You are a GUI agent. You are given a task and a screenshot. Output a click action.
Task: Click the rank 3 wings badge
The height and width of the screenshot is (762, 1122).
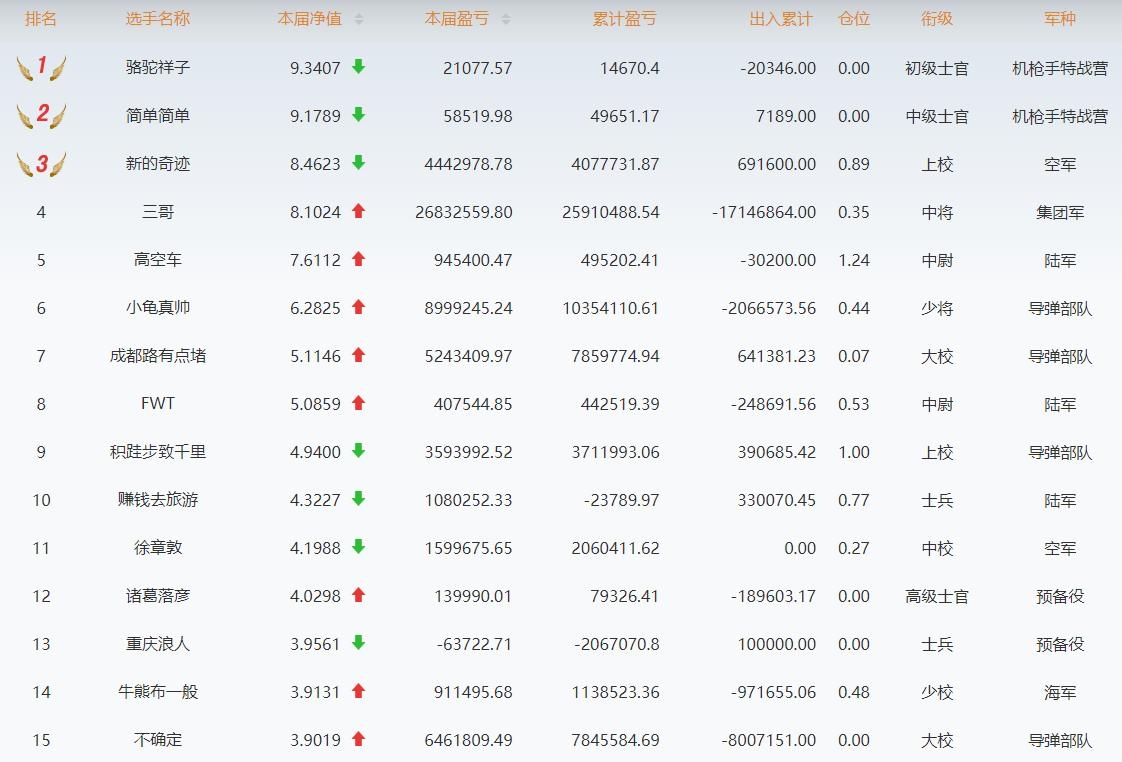pyautogui.click(x=41, y=164)
